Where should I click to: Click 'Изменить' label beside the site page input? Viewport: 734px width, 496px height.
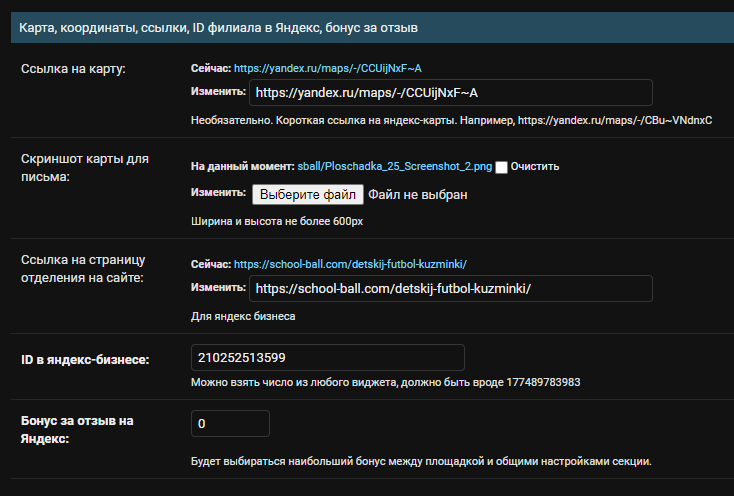tap(218, 287)
